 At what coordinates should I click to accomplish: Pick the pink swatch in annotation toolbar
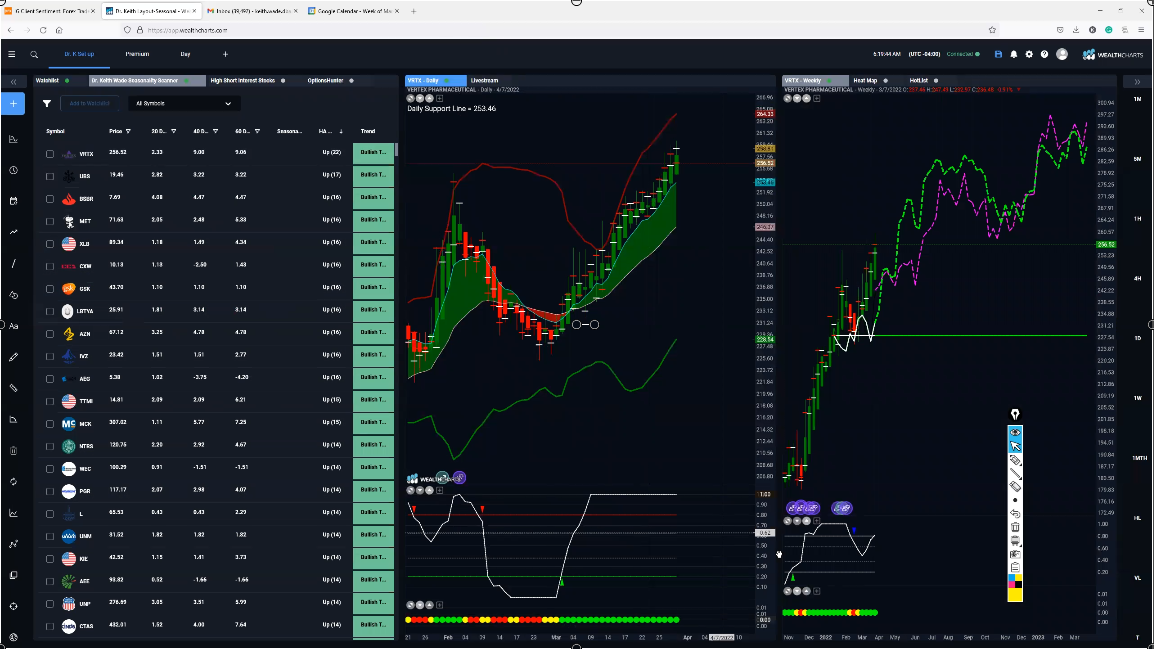coord(1011,585)
